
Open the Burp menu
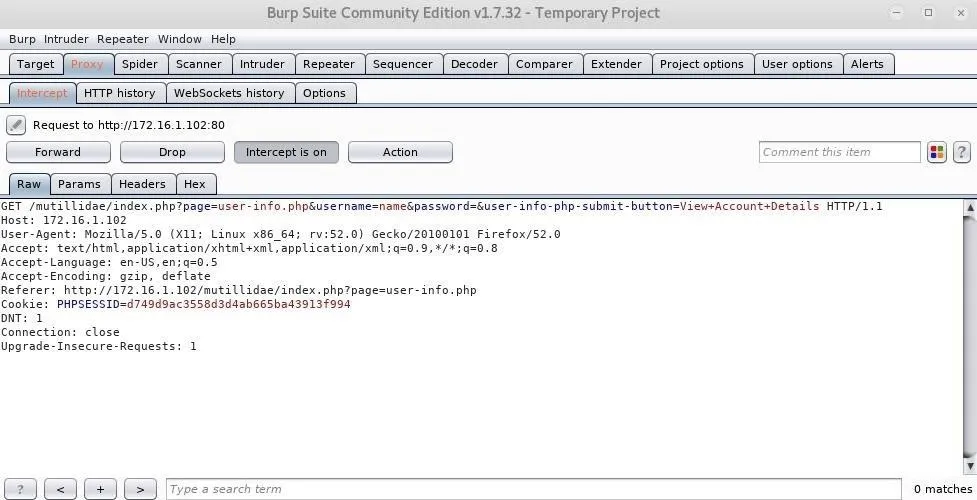22,39
